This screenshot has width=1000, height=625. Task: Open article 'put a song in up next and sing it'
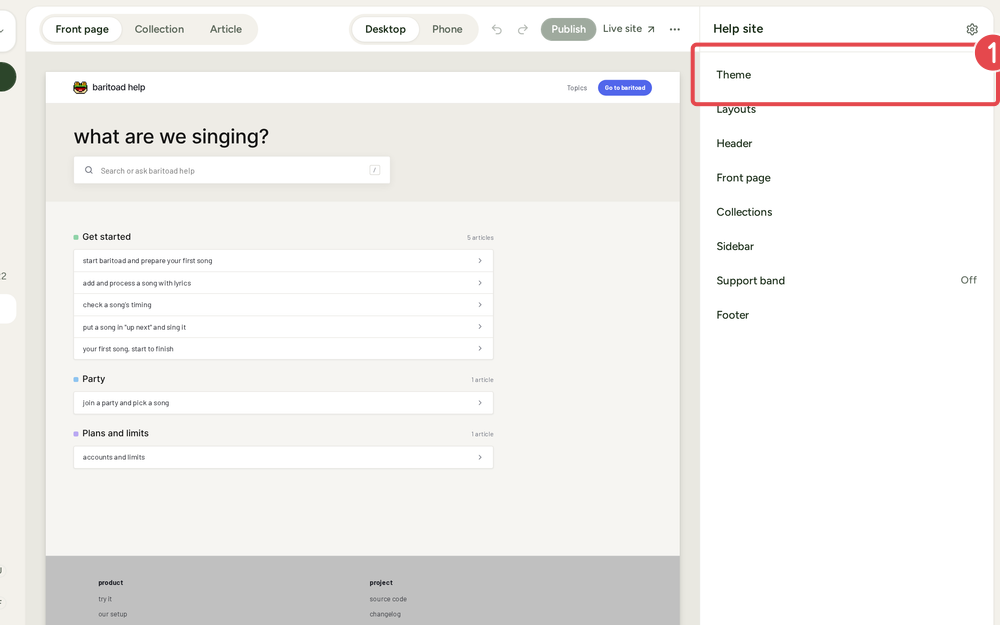283,327
